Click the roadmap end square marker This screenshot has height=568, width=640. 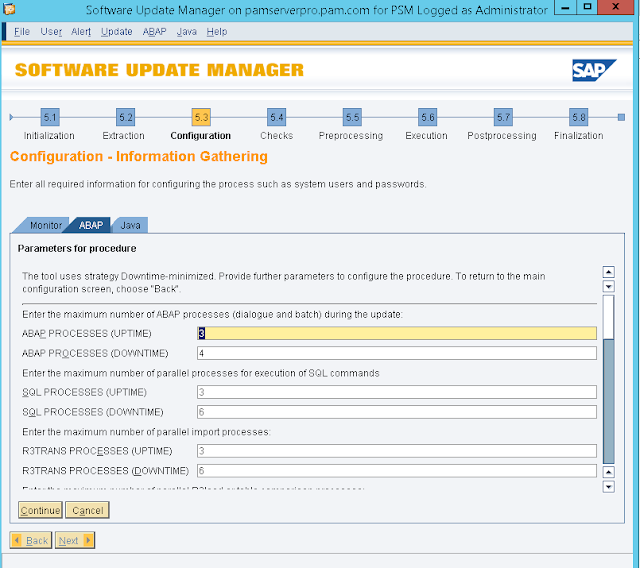[x=621, y=118]
